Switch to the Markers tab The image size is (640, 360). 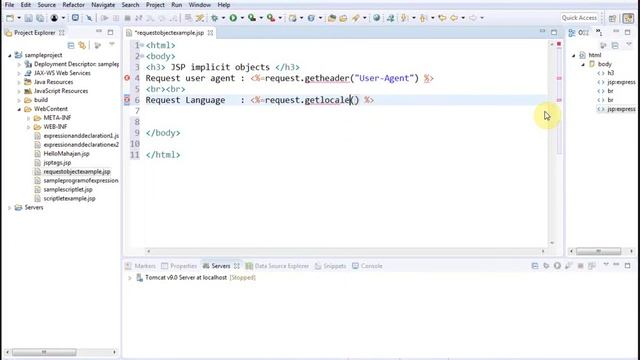140,266
